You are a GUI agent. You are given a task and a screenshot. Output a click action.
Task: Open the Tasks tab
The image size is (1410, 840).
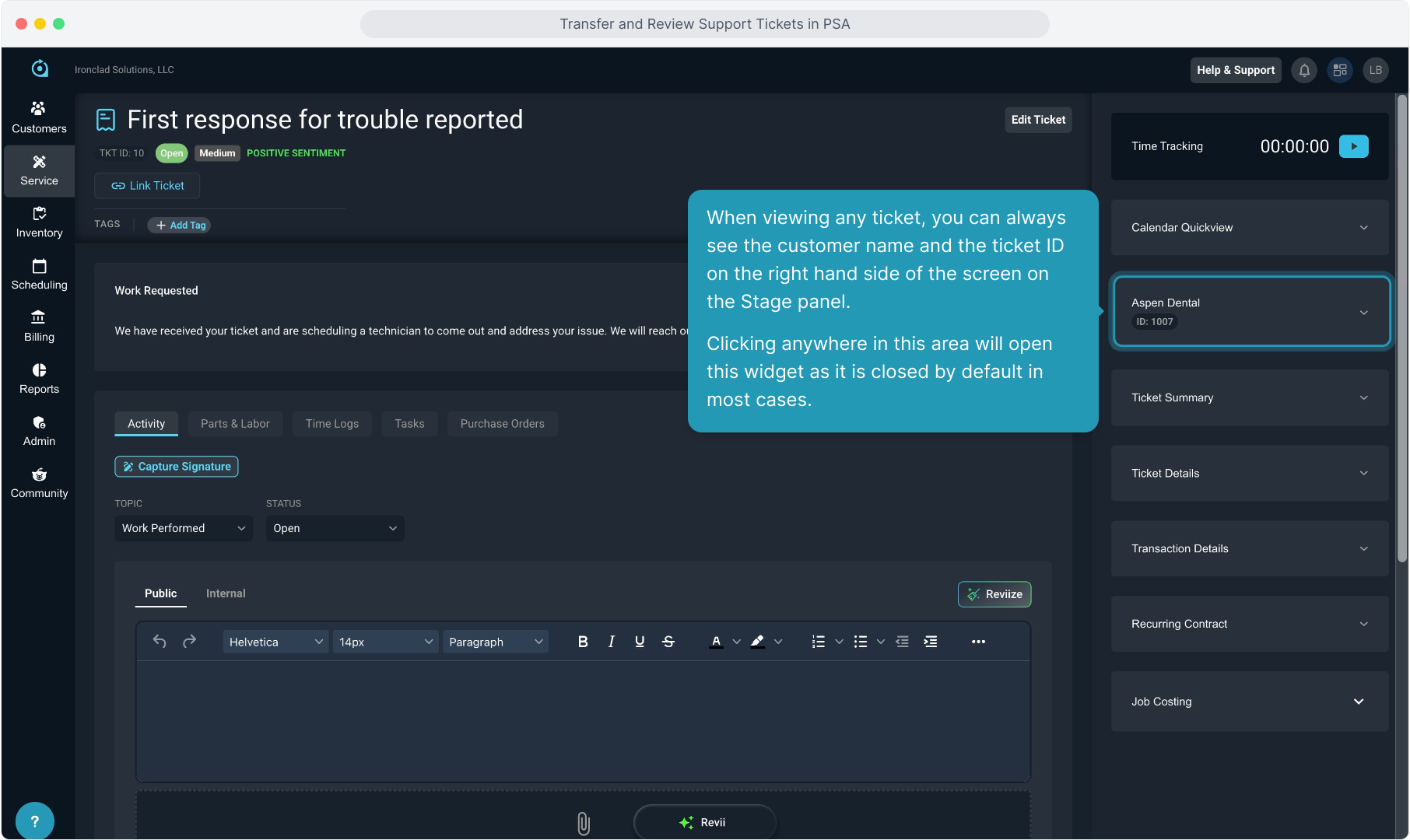409,424
